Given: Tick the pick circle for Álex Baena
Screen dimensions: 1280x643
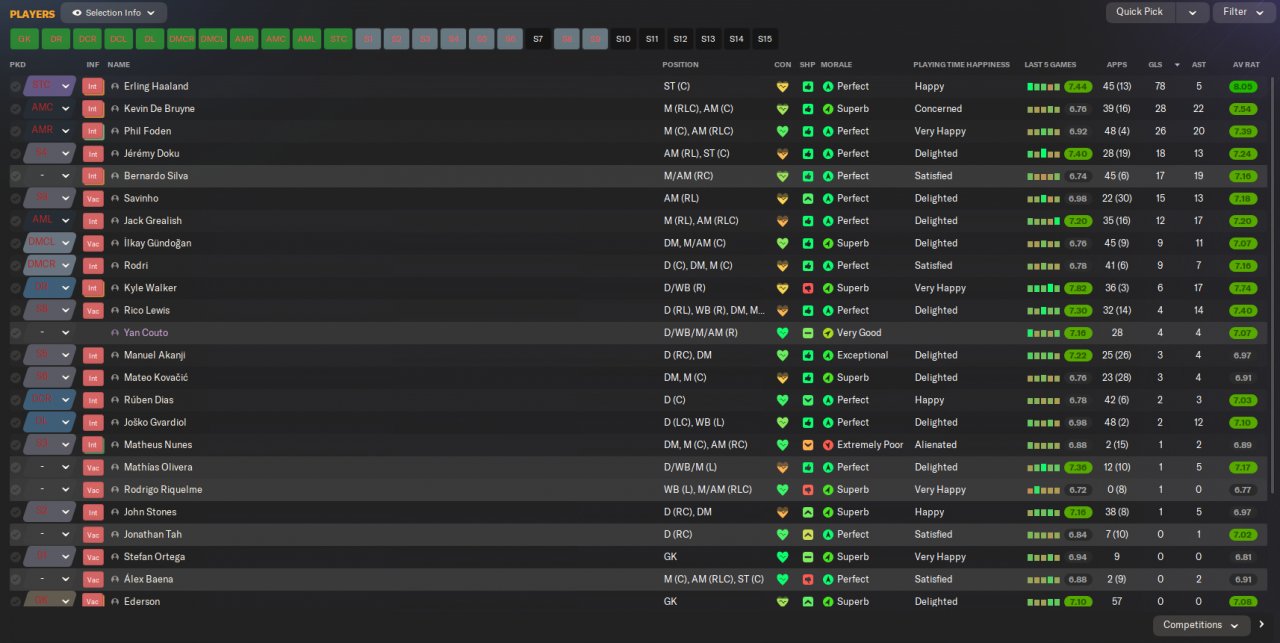Looking at the screenshot, I should click(15, 579).
